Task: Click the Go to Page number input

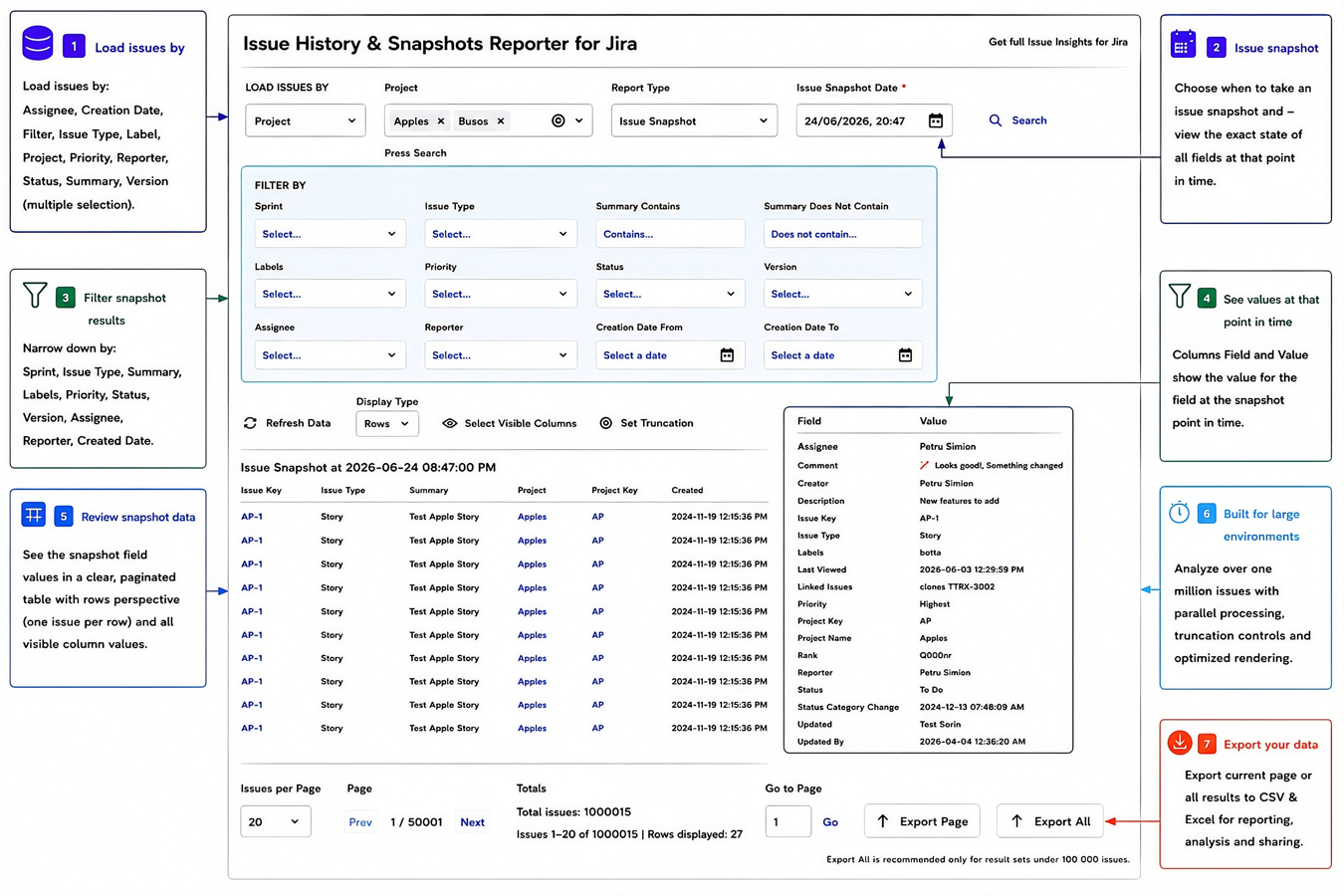Action: click(x=788, y=821)
